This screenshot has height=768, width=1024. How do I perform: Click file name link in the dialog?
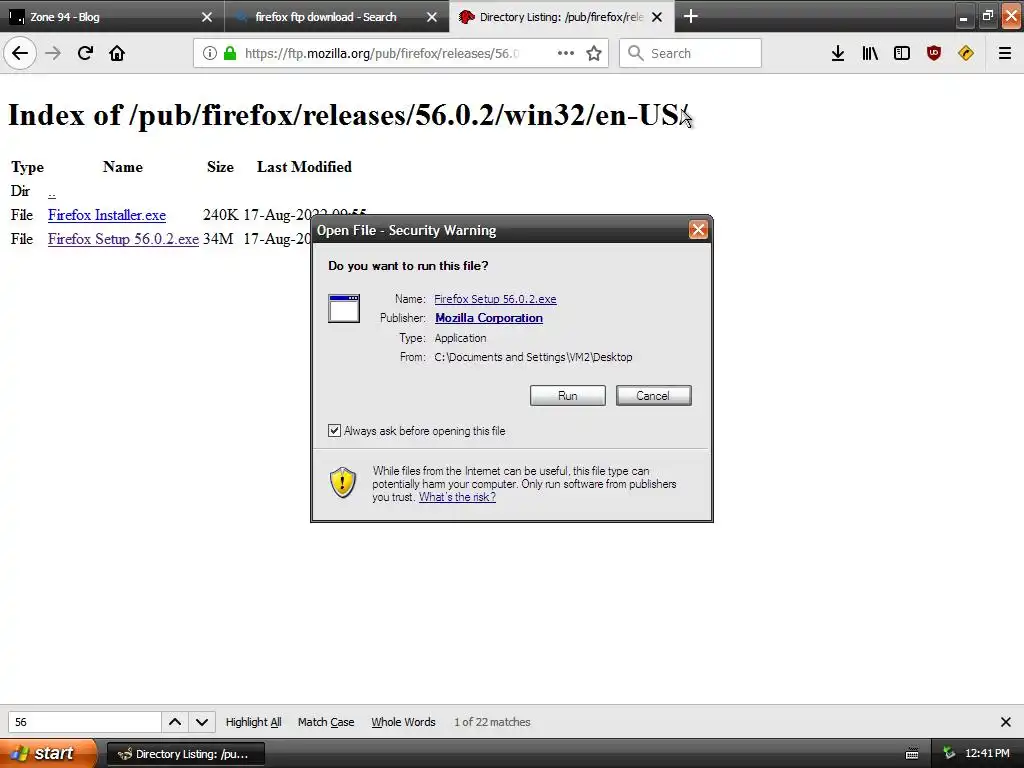(x=495, y=299)
